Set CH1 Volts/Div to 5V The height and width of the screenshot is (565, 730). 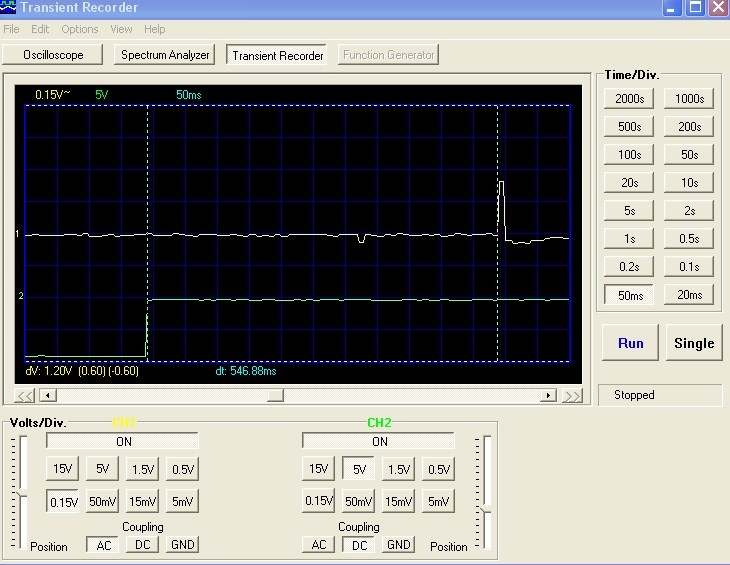102,469
